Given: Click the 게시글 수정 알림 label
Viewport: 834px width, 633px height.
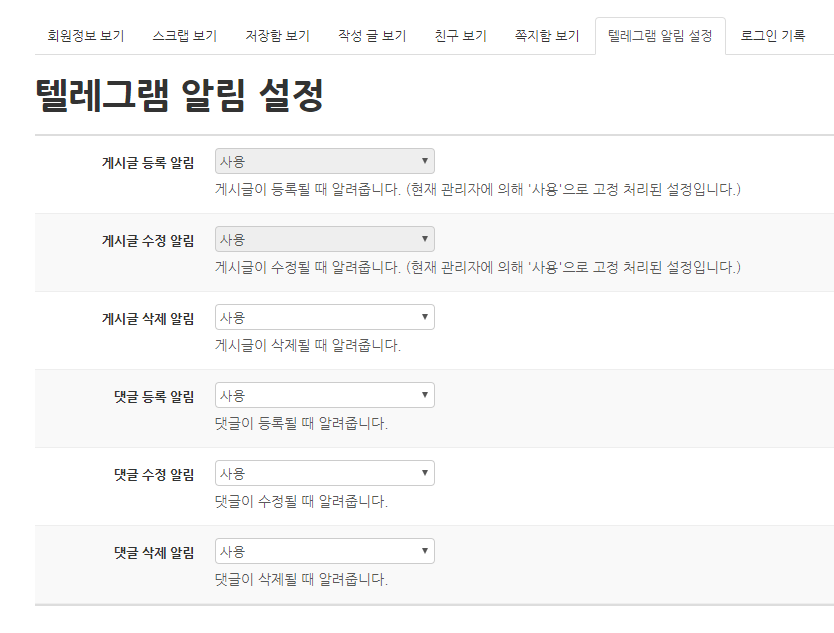Looking at the screenshot, I should tap(148, 240).
